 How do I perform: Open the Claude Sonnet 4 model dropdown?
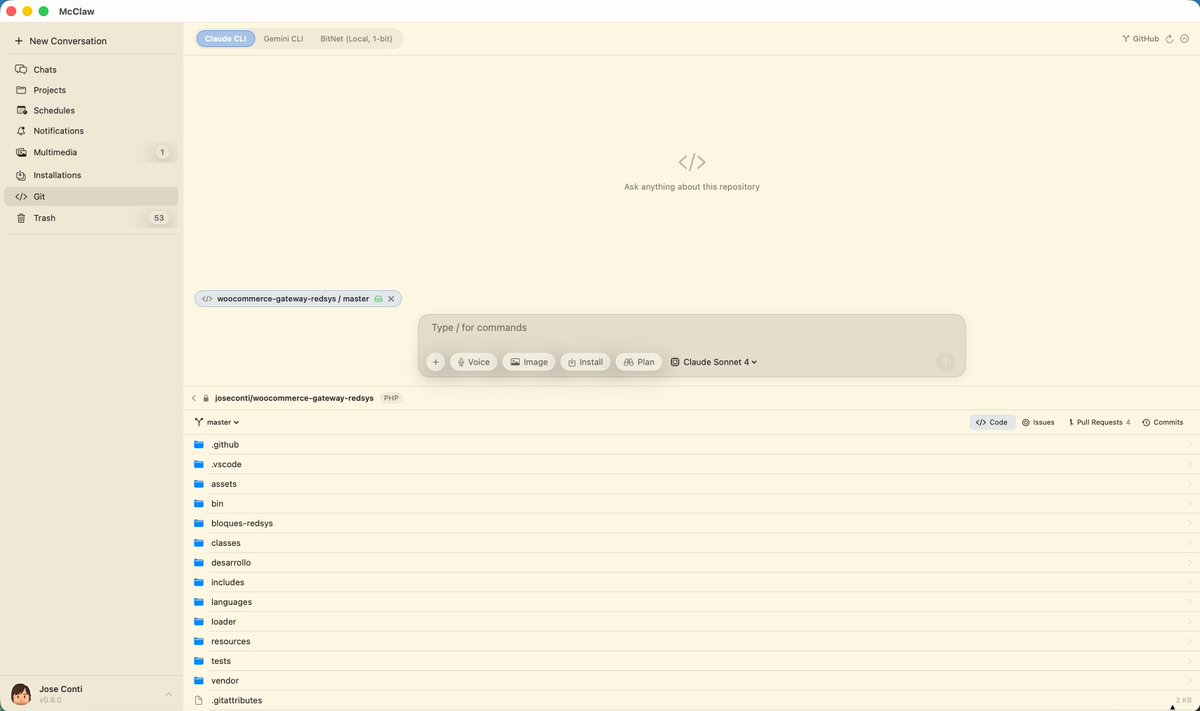coord(714,362)
